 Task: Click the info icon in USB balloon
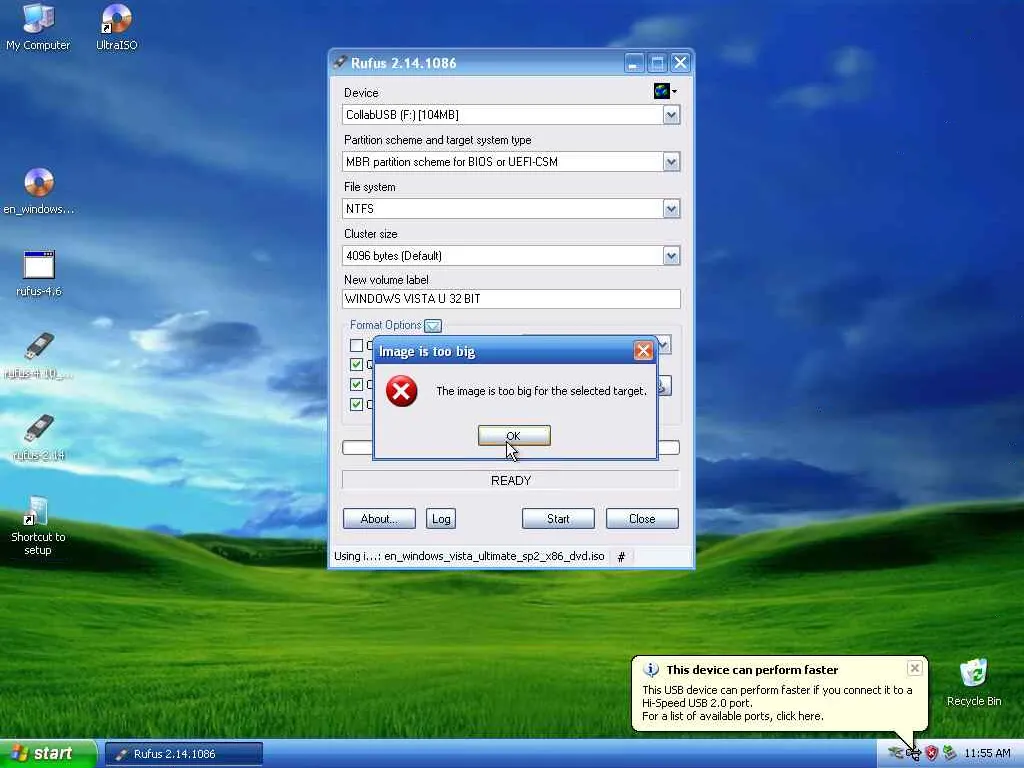(650, 669)
